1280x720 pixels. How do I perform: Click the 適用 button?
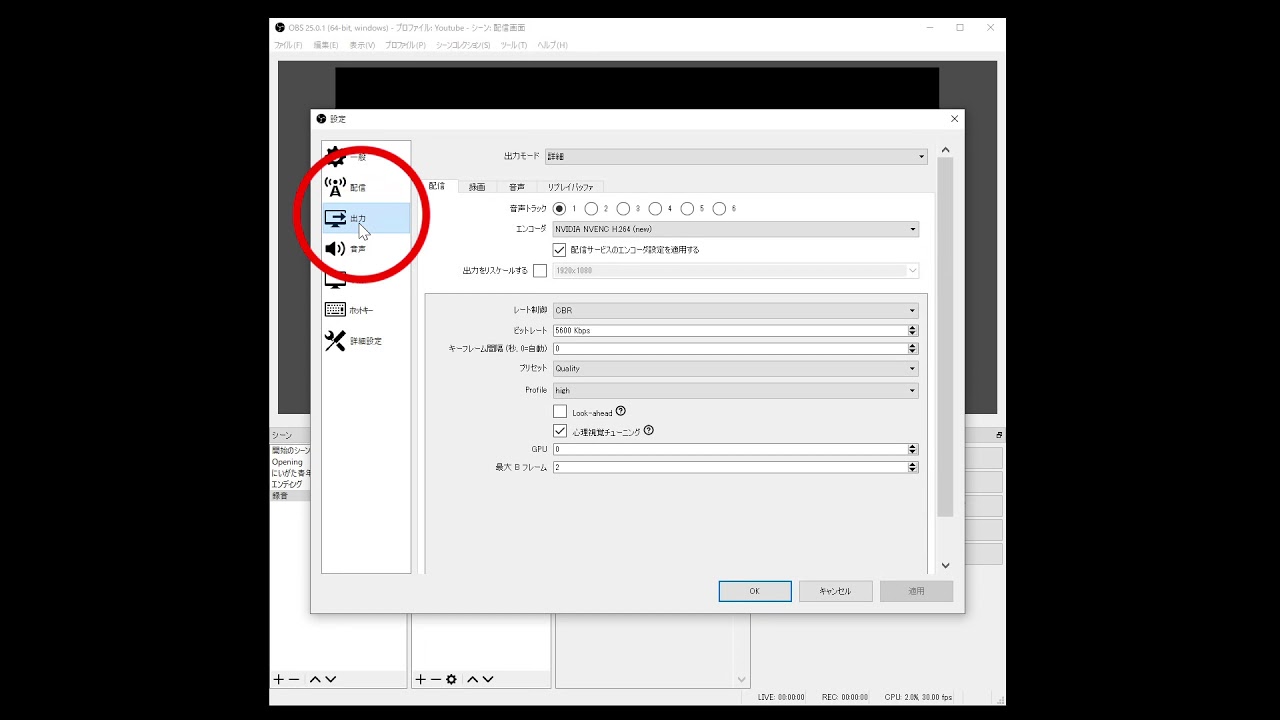916,591
